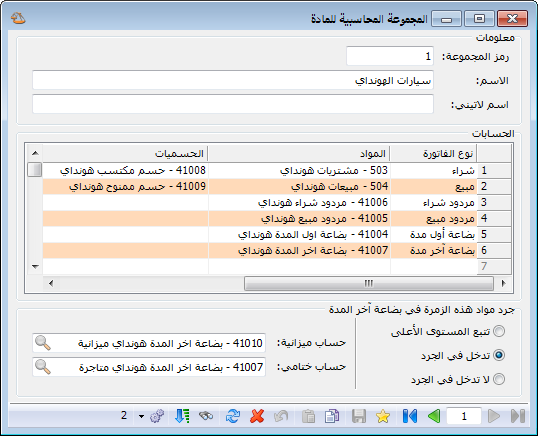Click row header number 7 in the accounts table

494,266
